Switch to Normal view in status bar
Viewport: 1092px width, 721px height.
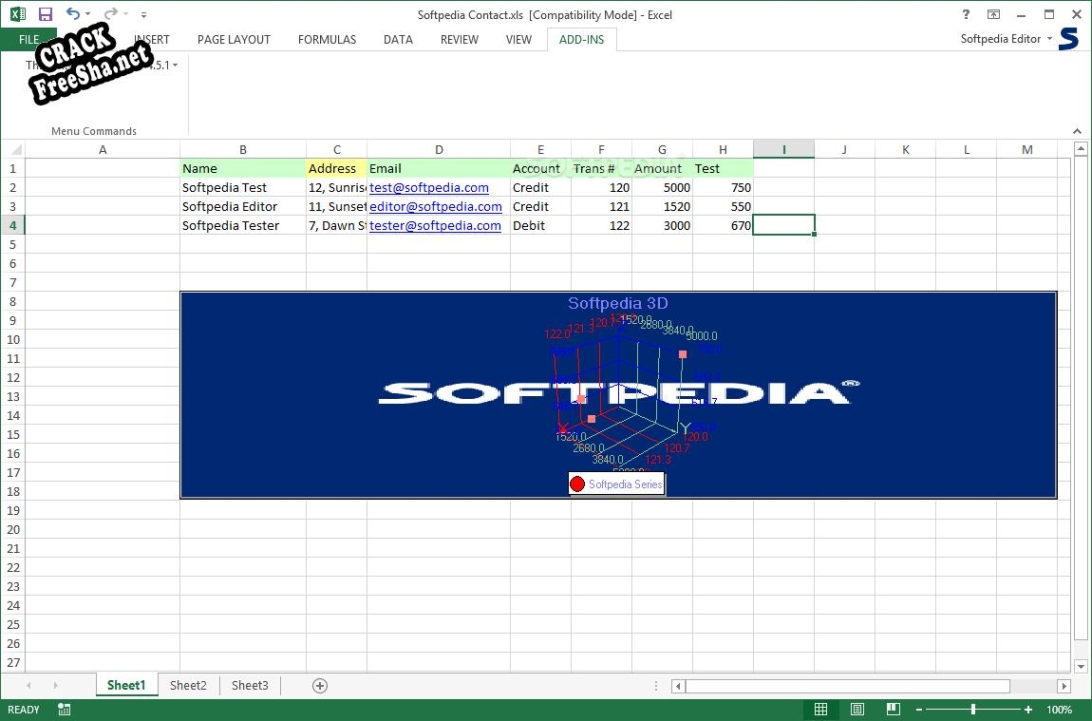point(821,709)
